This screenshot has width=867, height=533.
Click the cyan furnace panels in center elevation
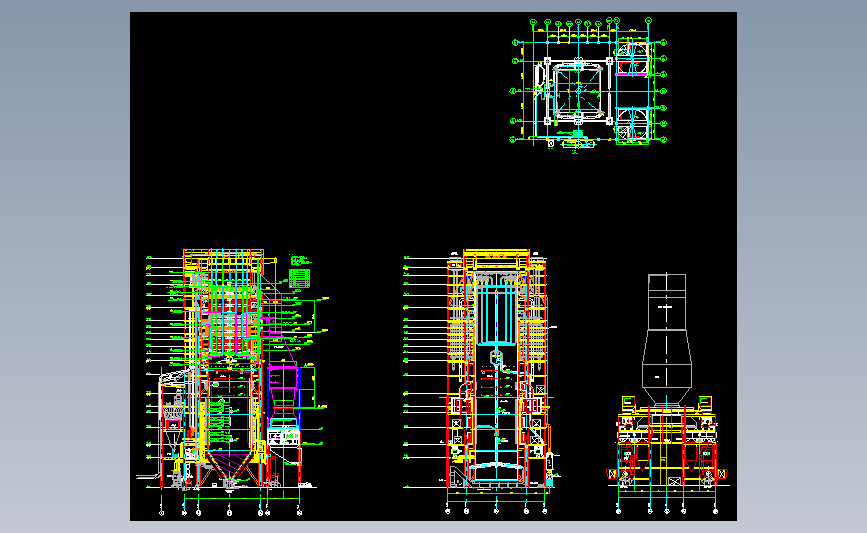point(496,315)
